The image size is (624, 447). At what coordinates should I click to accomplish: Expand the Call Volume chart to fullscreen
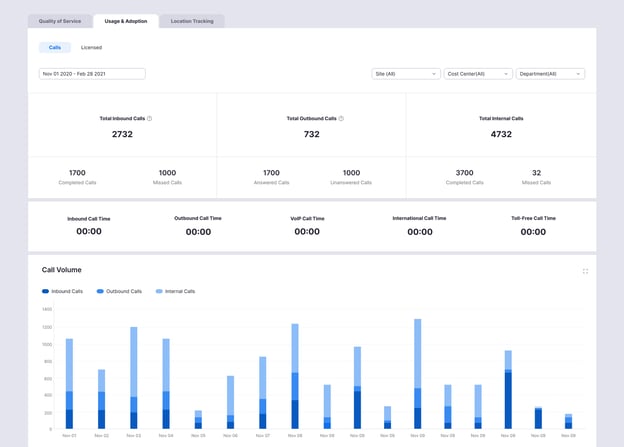[x=585, y=271]
